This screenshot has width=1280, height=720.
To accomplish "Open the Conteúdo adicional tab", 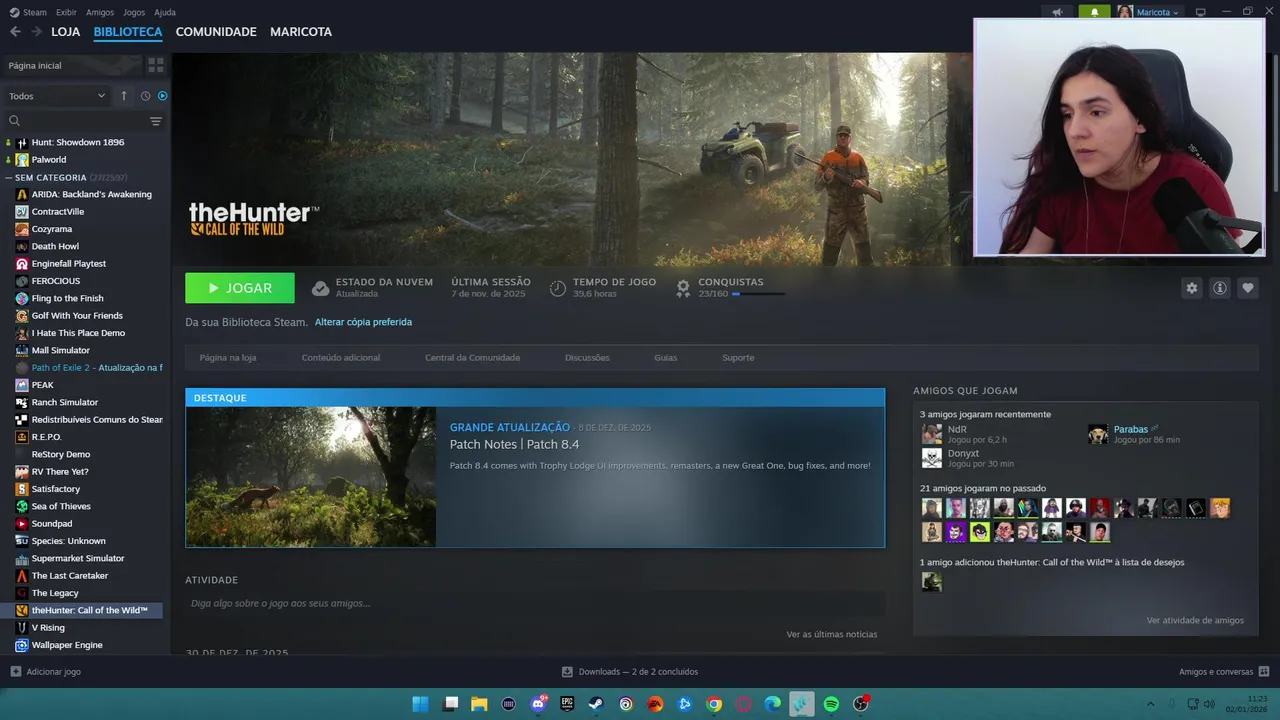I will coord(341,358).
